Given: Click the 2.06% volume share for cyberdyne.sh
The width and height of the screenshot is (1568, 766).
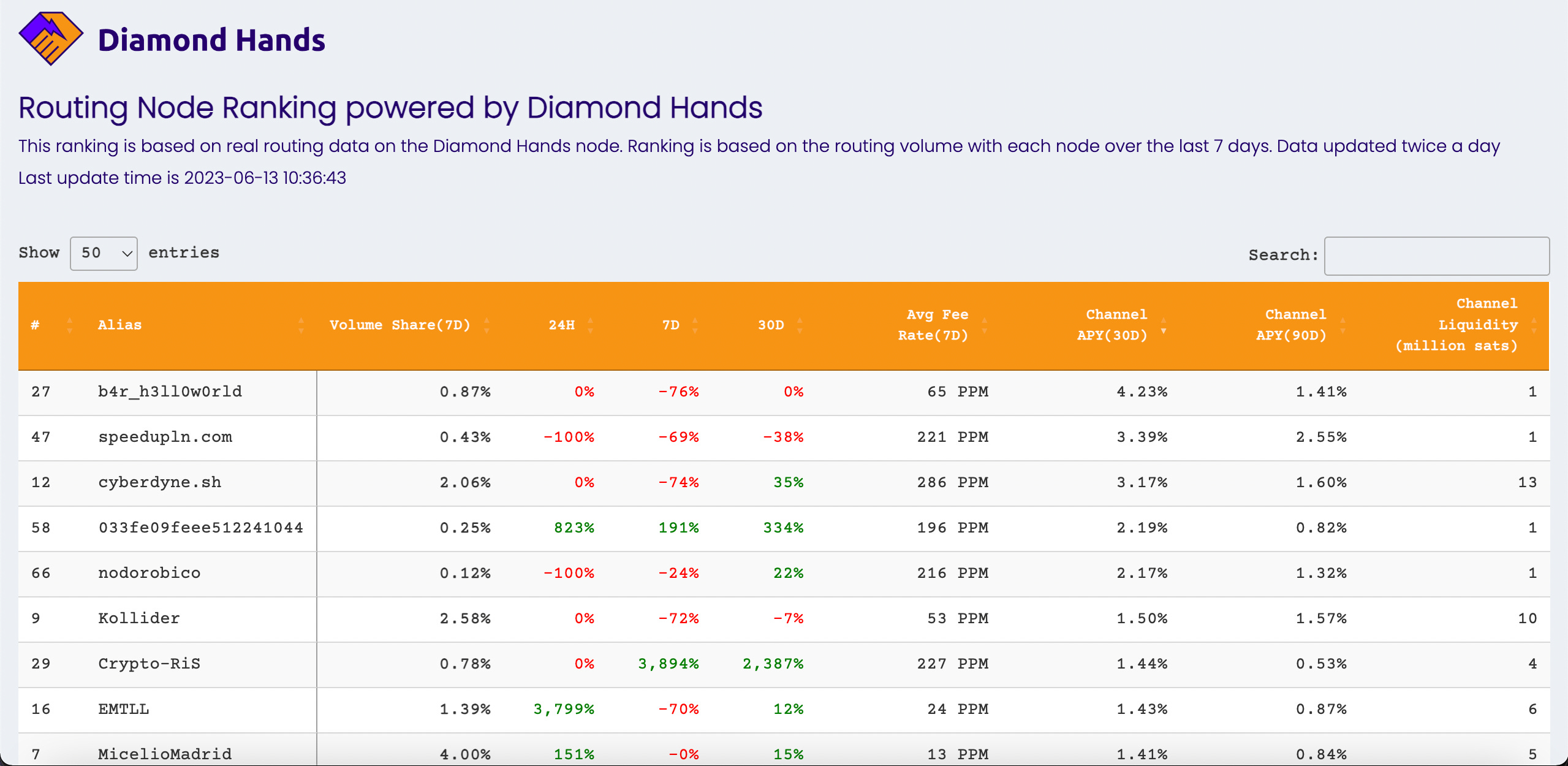Looking at the screenshot, I should point(465,483).
